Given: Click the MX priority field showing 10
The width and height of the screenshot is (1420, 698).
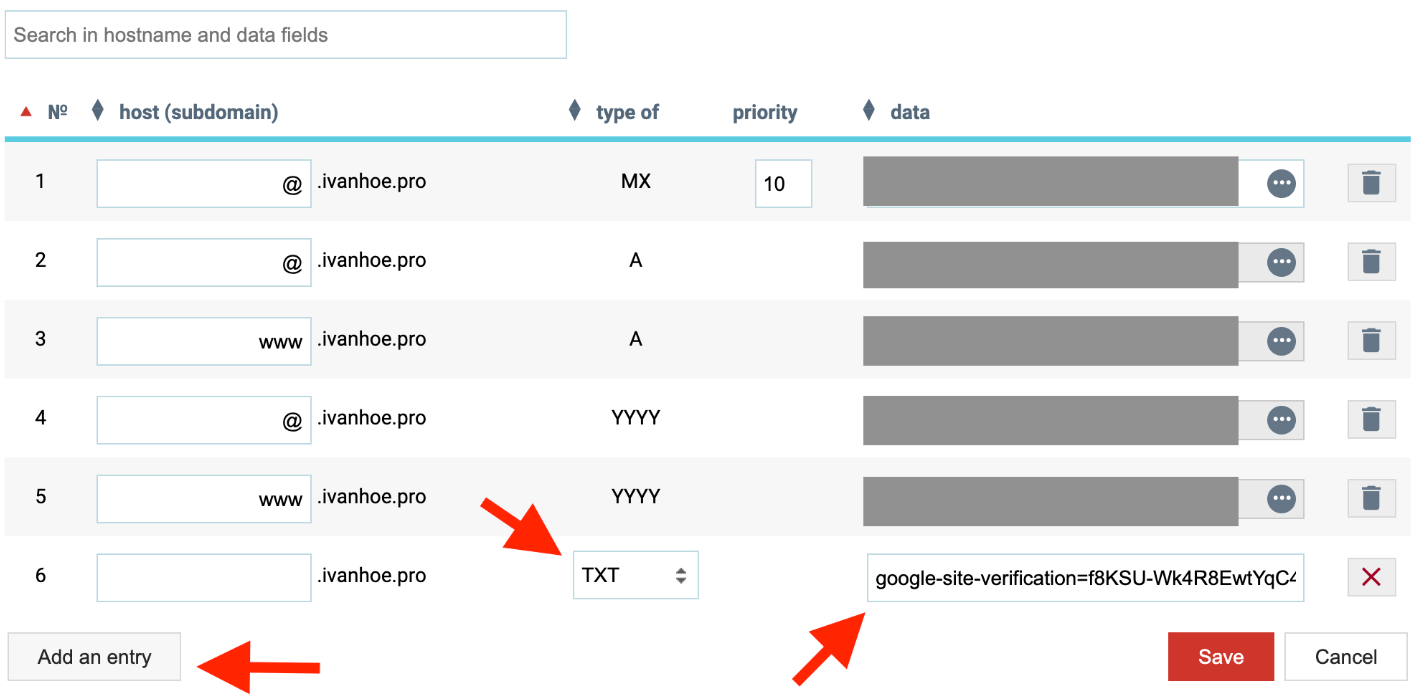Looking at the screenshot, I should (782, 184).
